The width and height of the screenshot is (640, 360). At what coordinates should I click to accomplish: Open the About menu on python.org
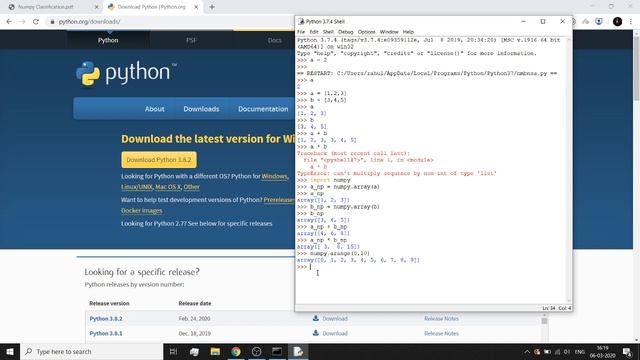tap(155, 109)
